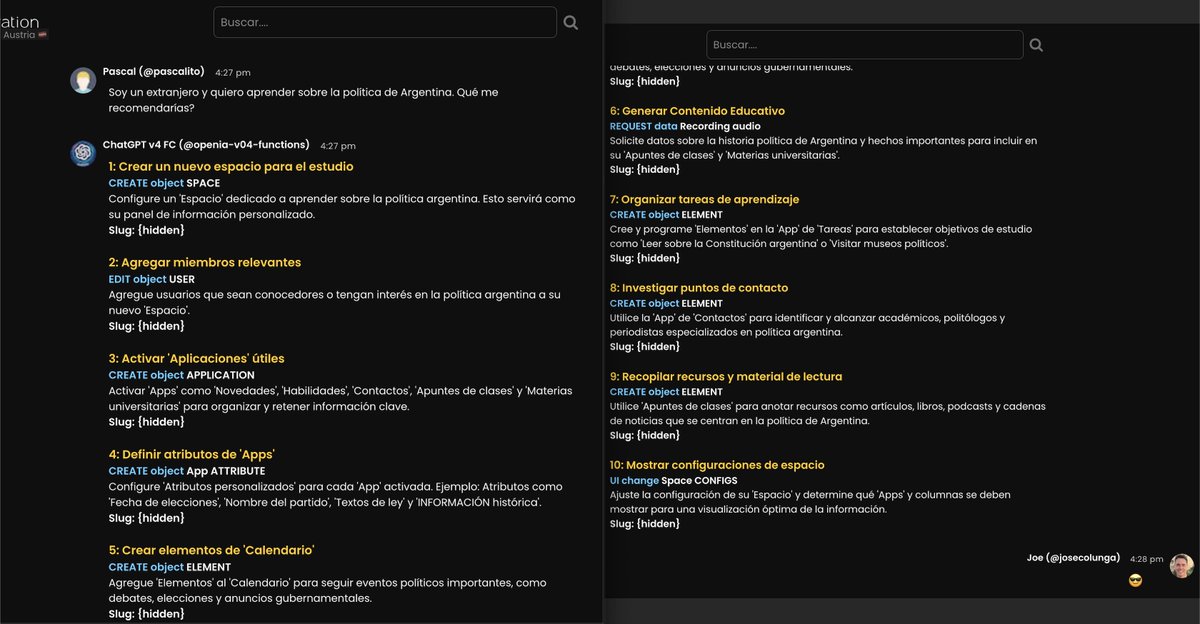The height and width of the screenshot is (624, 1200).
Task: Click 'CREATE object APPLICATION' action label
Action: point(182,376)
